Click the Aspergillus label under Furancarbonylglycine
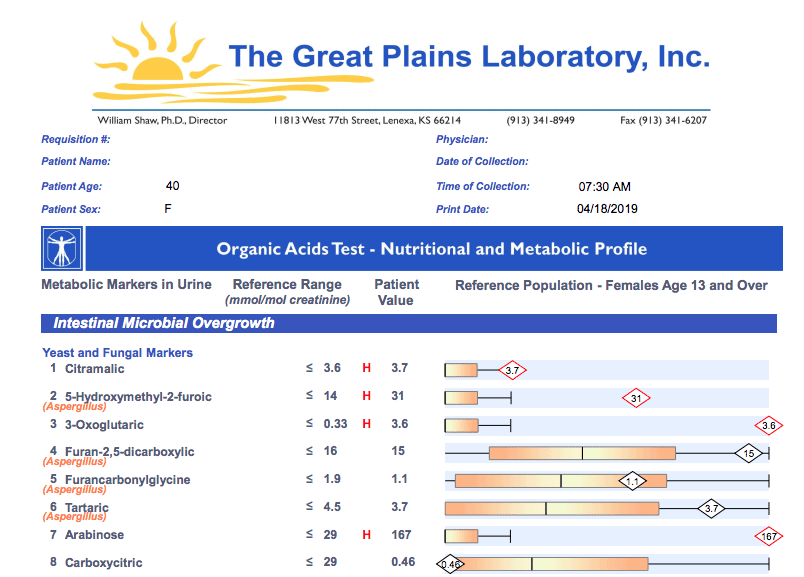This screenshot has height=577, width=804. coord(74,489)
